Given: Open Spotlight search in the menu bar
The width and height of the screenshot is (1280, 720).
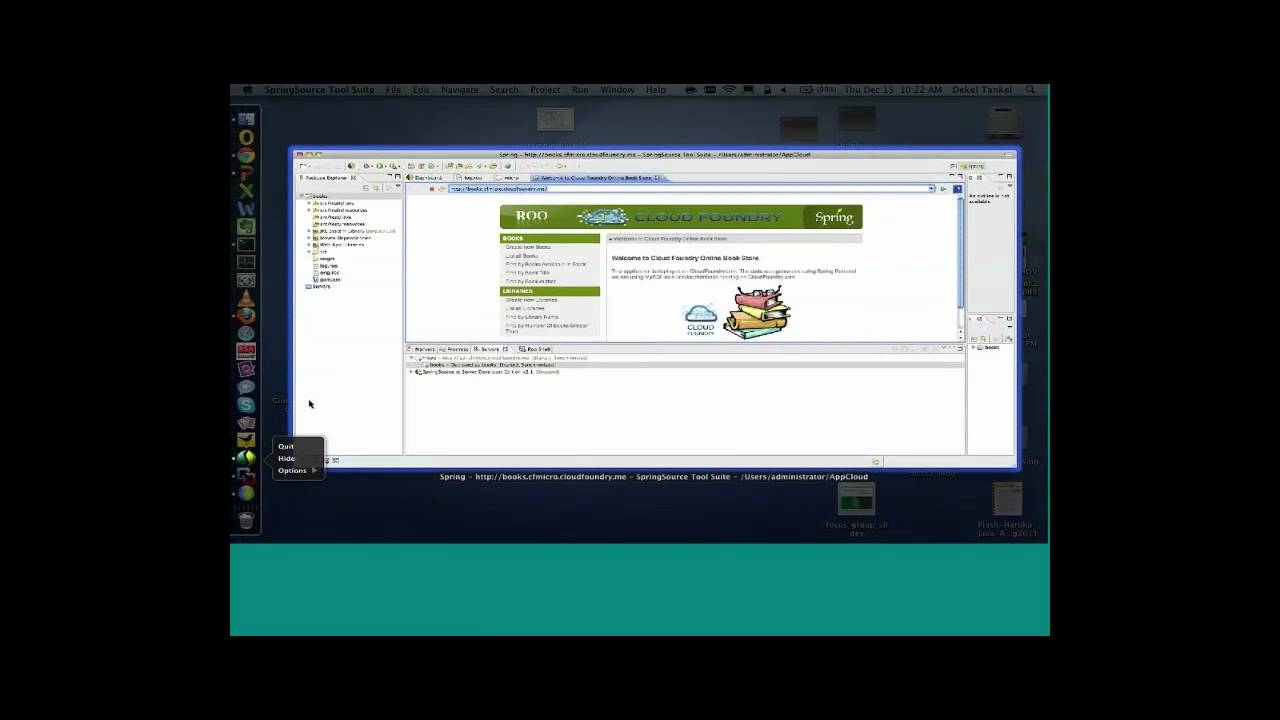Looking at the screenshot, I should (x=1030, y=90).
